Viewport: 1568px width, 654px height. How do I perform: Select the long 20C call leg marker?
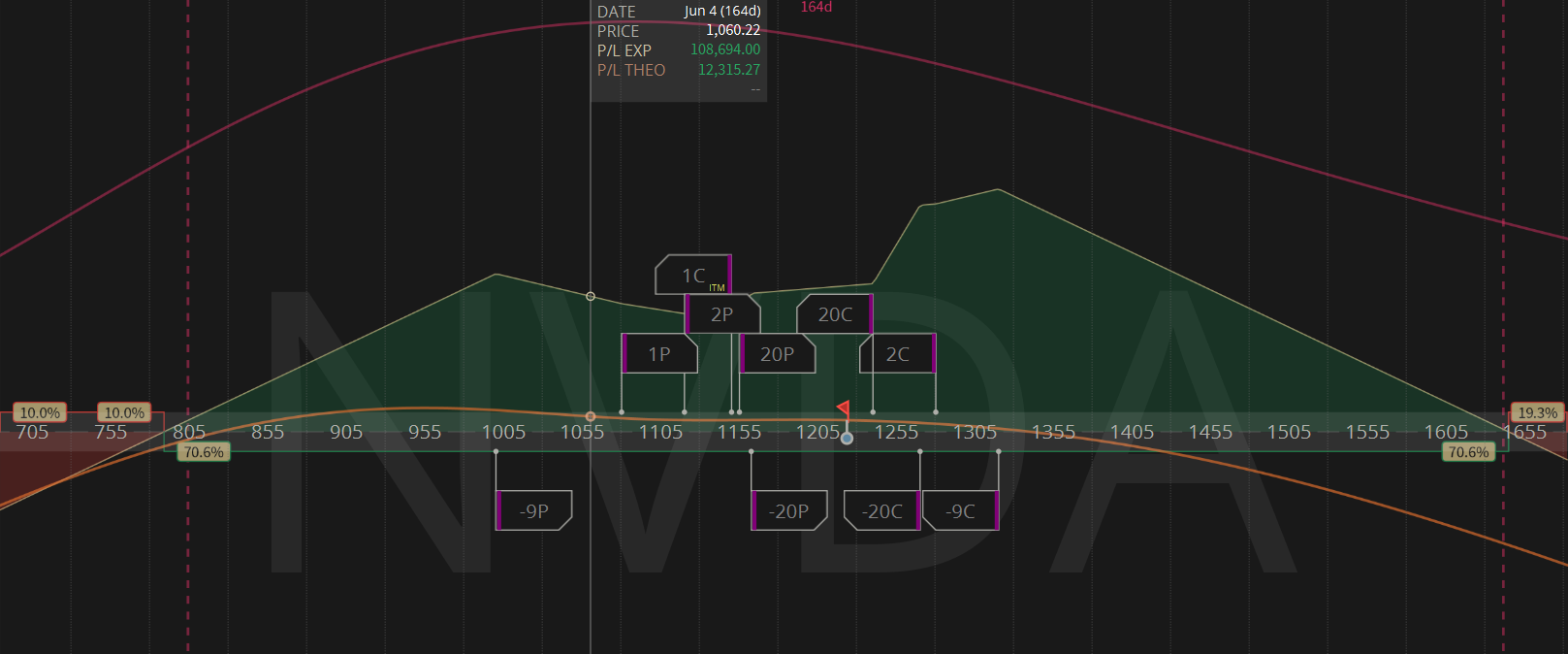pos(835,314)
